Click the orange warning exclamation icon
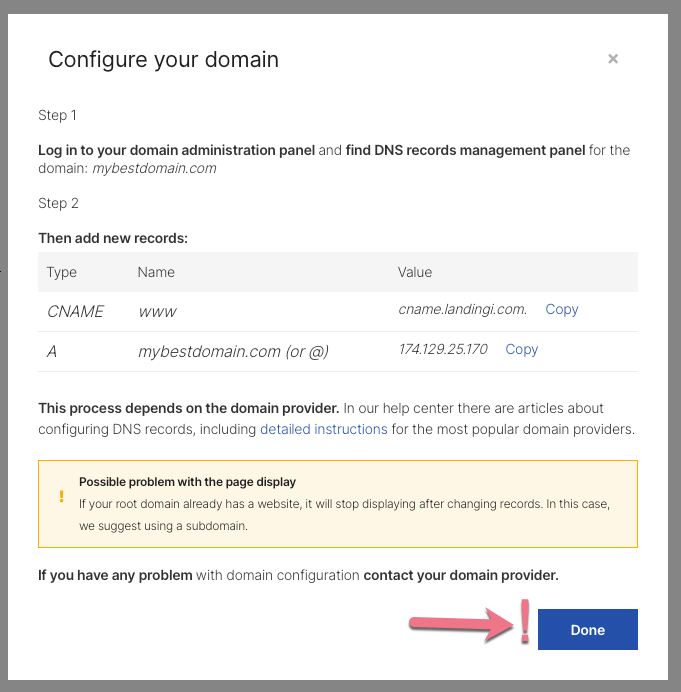 61,496
